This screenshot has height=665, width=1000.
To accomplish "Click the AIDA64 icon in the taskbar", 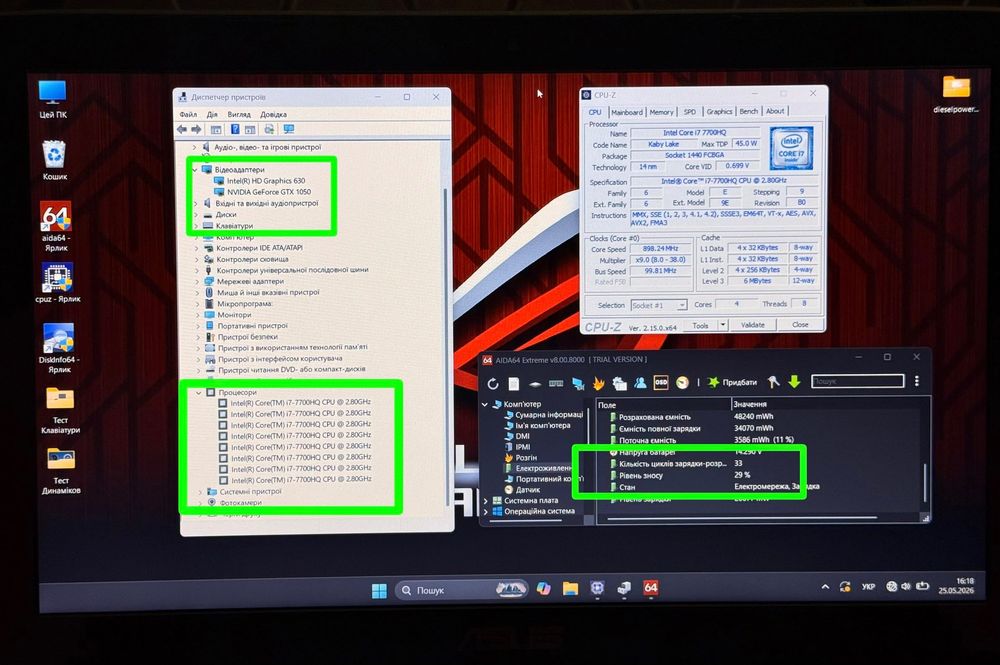I will 651,588.
